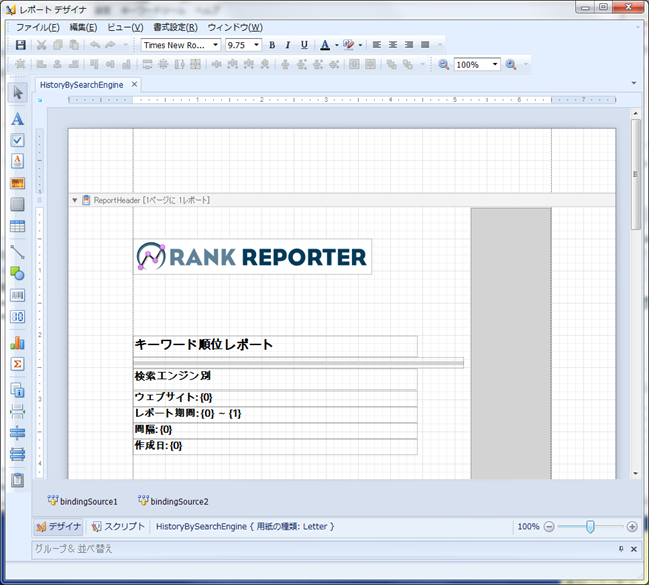The image size is (649, 585).
Task: Toggle Italic formatting button
Action: (288, 45)
